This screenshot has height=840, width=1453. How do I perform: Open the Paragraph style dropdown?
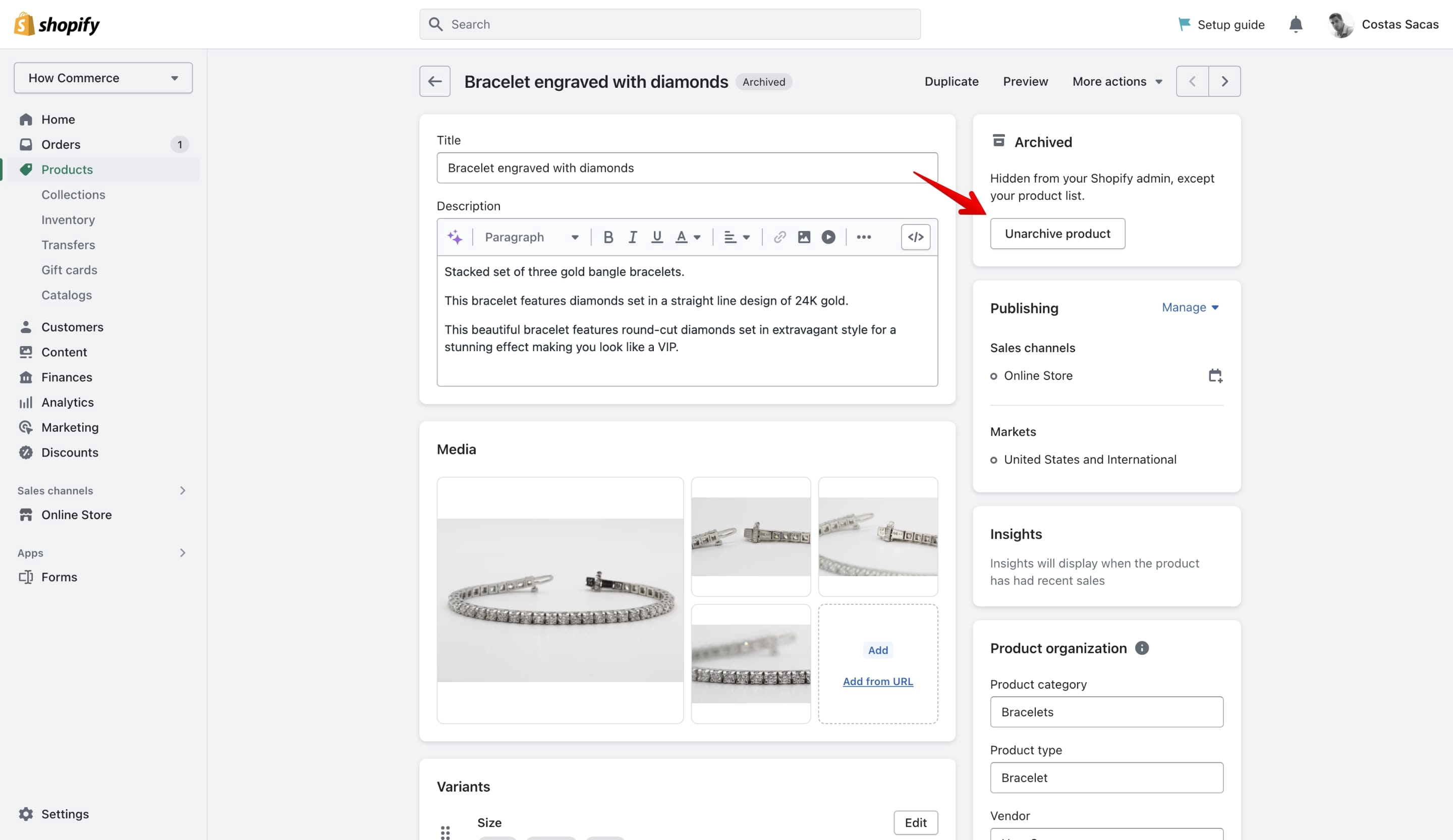click(x=532, y=237)
